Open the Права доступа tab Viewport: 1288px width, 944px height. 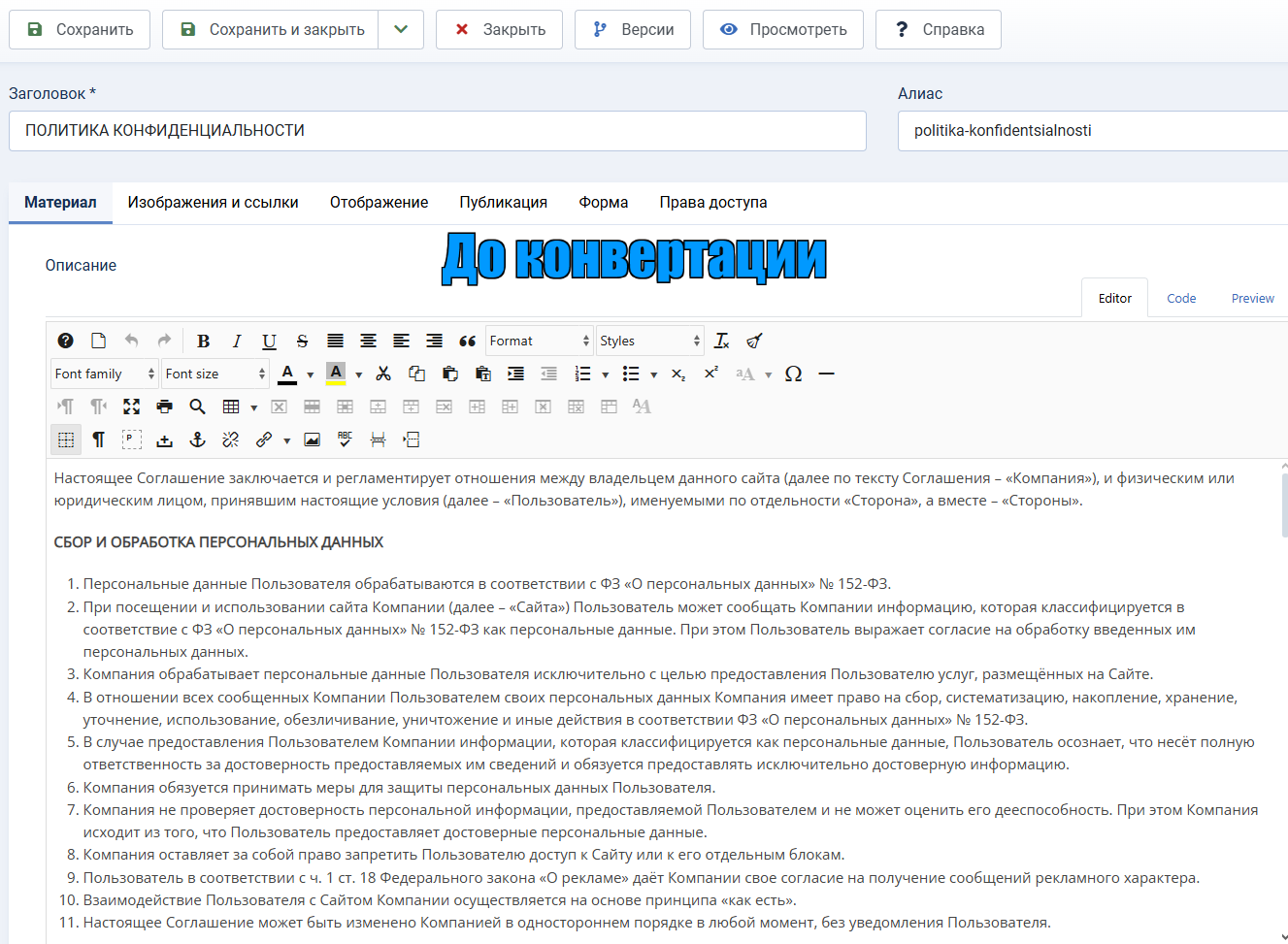click(713, 202)
